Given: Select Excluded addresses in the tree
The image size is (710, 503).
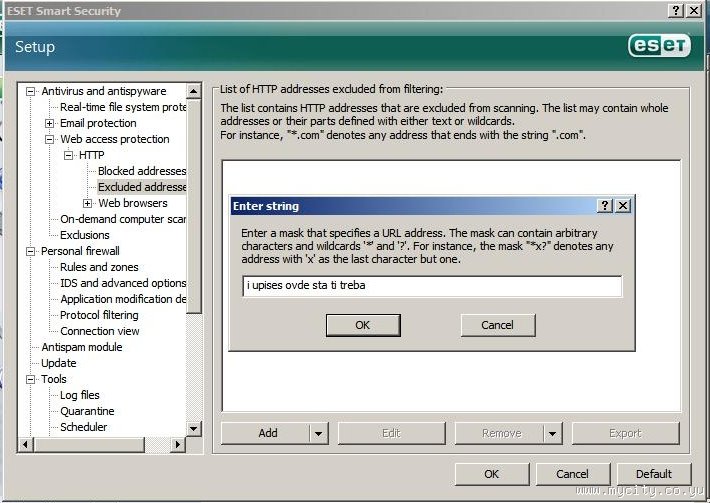Looking at the screenshot, I should (142, 187).
